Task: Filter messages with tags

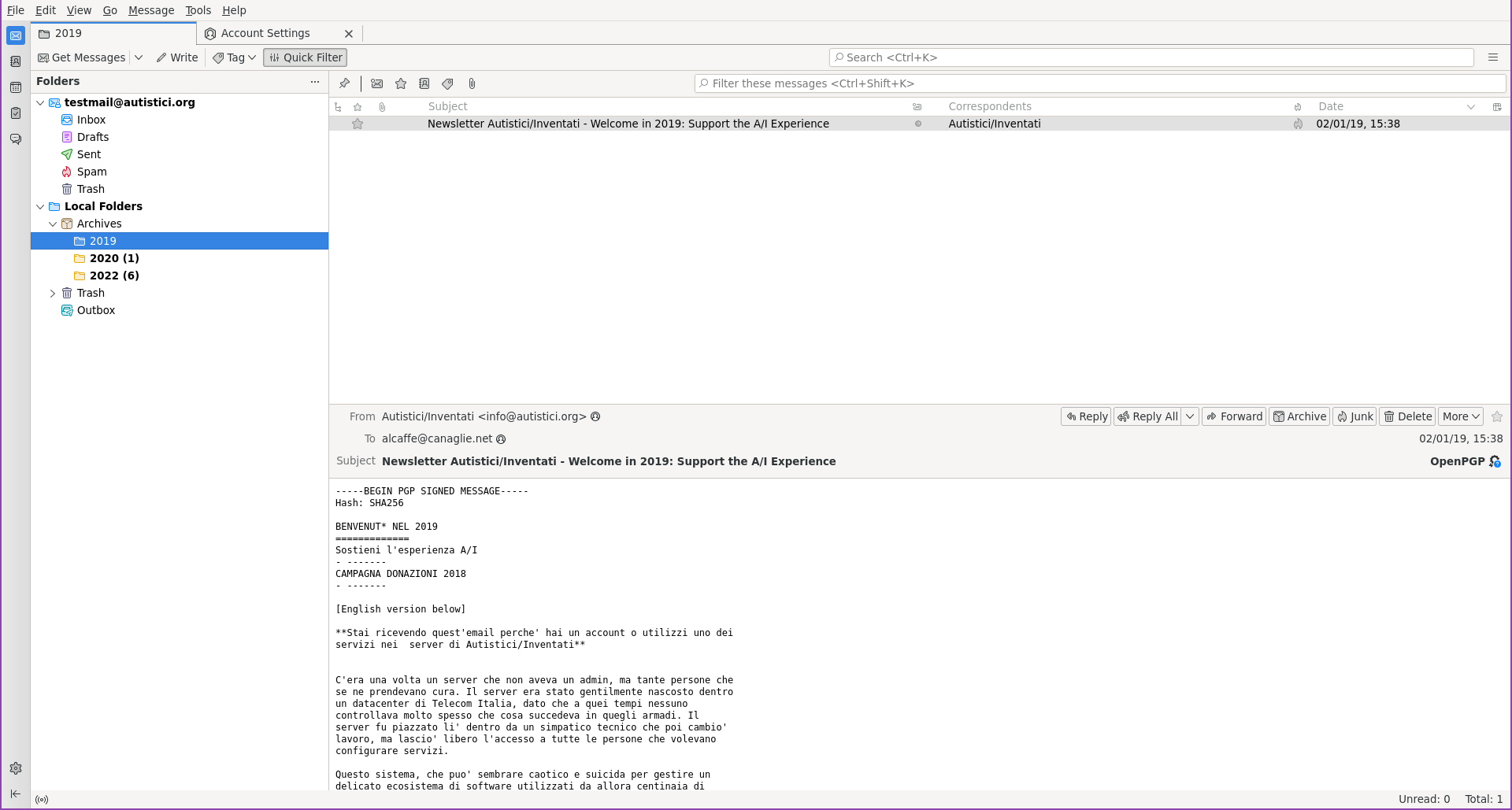Action: tap(447, 83)
